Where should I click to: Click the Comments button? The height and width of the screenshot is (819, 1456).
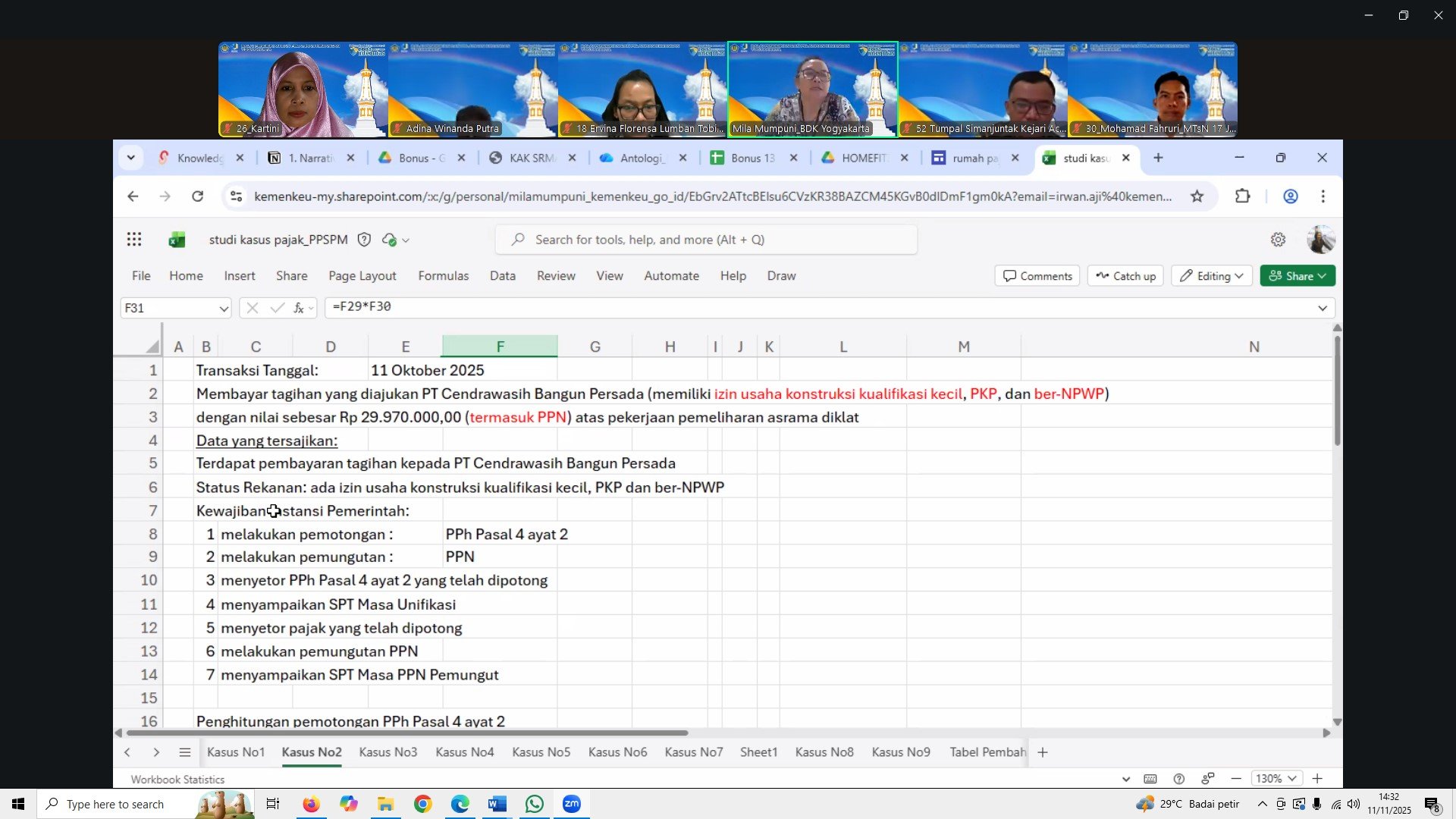[1037, 276]
